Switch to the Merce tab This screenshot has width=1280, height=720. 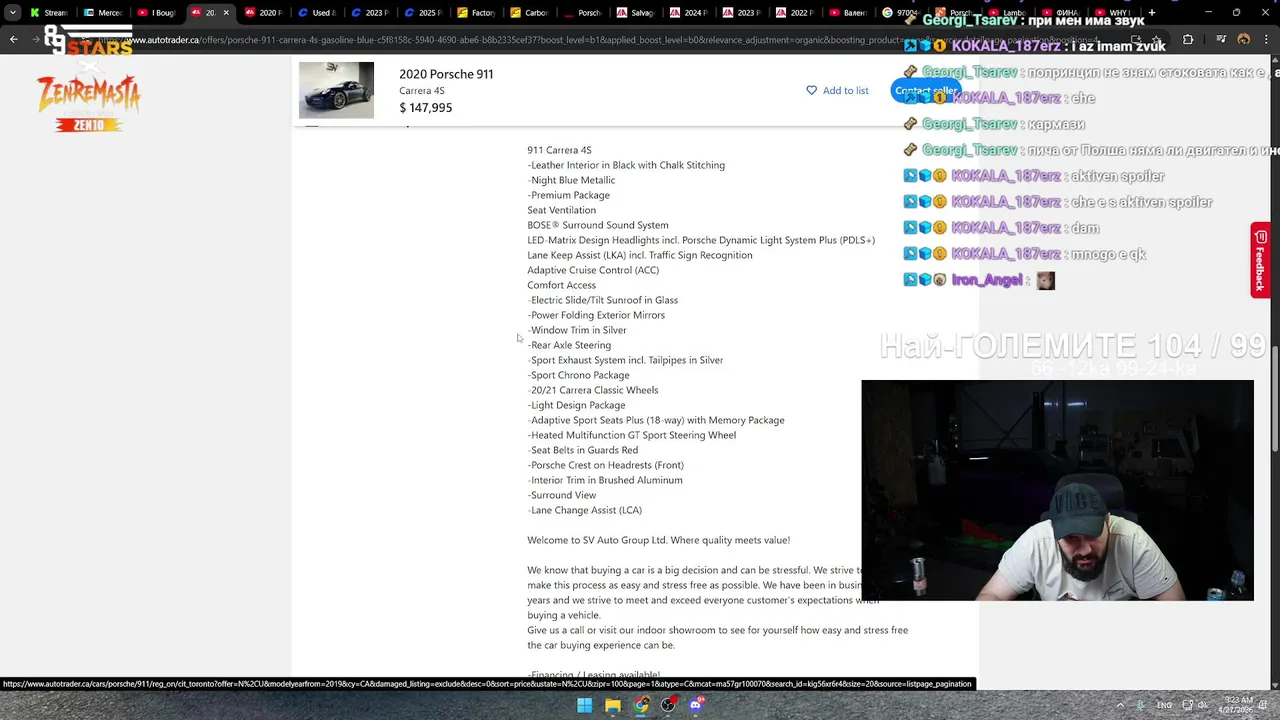click(x=102, y=13)
